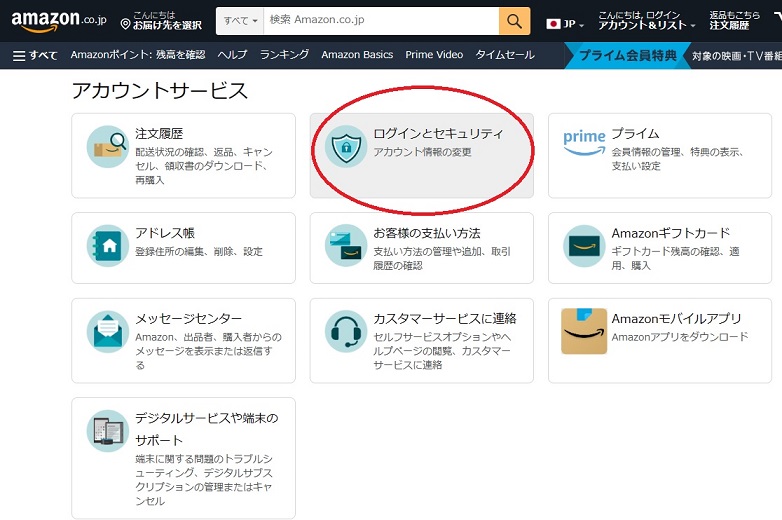The height and width of the screenshot is (520, 782).
Task: Open the メッセージセンター card title
Action: pyautogui.click(x=189, y=319)
